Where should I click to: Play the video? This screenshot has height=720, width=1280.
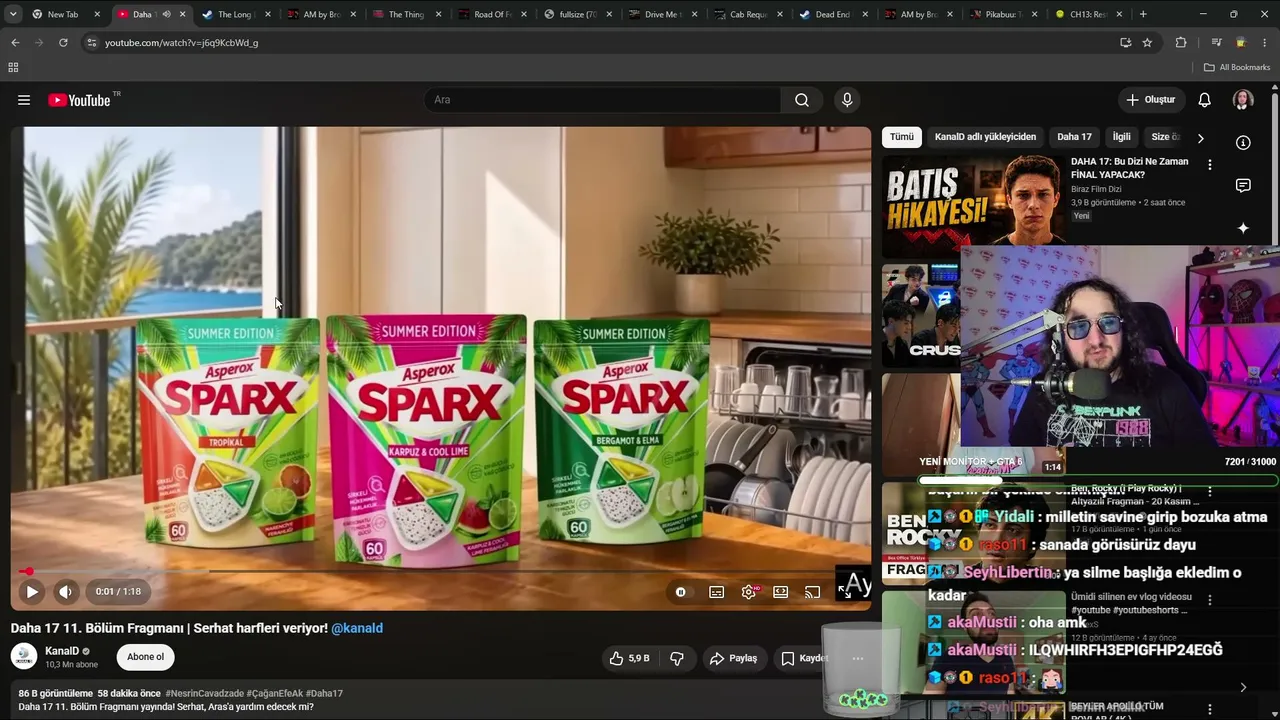click(x=32, y=592)
